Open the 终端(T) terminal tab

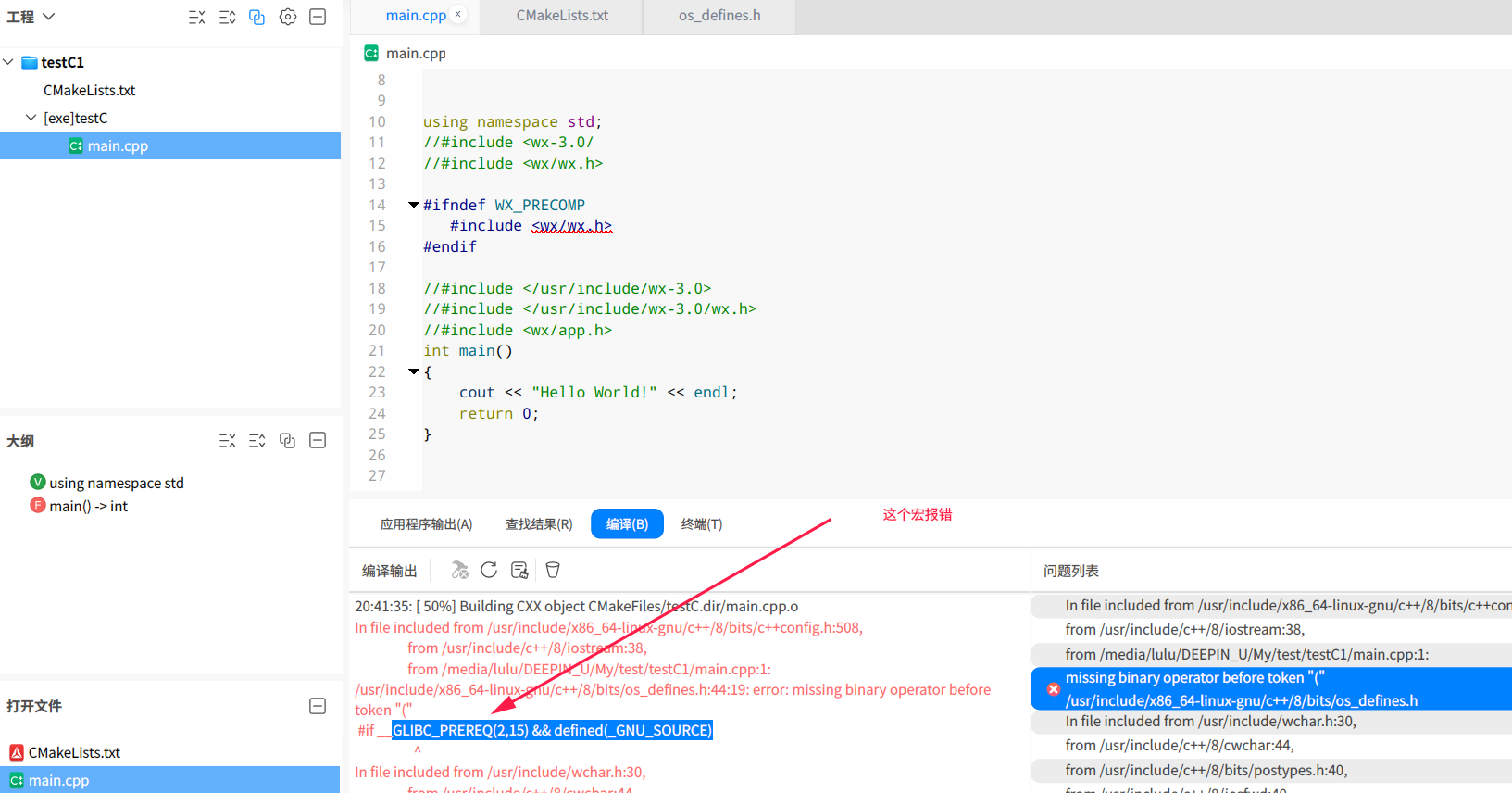click(x=702, y=524)
